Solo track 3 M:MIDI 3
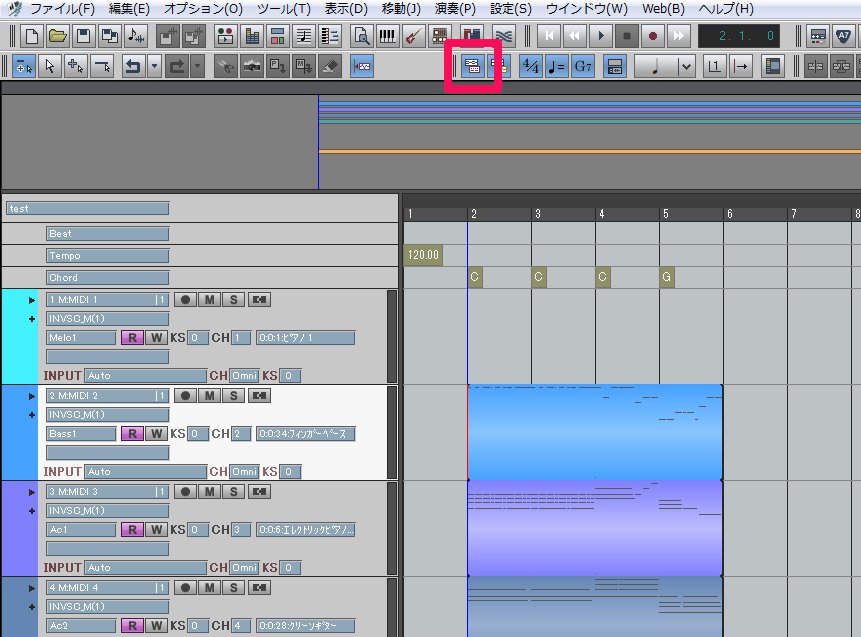The image size is (861, 637). (234, 492)
